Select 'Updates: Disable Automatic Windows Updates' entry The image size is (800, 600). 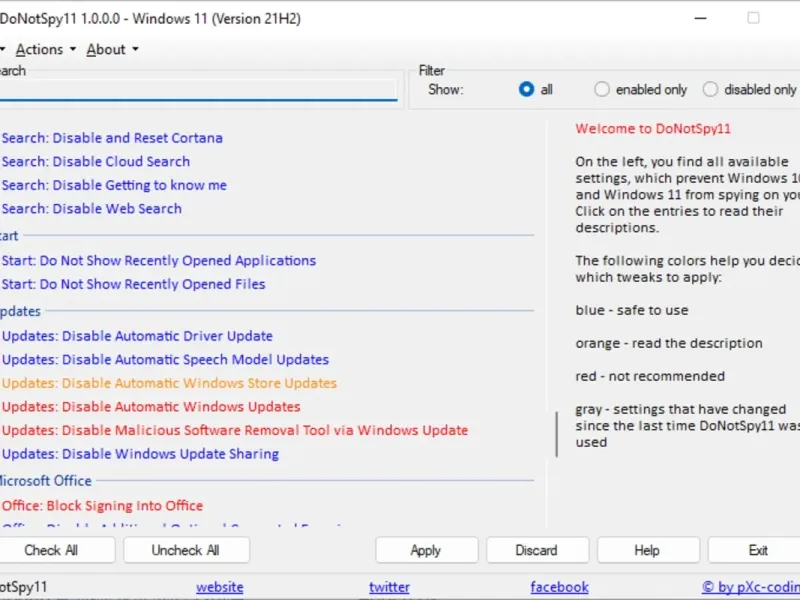coord(151,407)
